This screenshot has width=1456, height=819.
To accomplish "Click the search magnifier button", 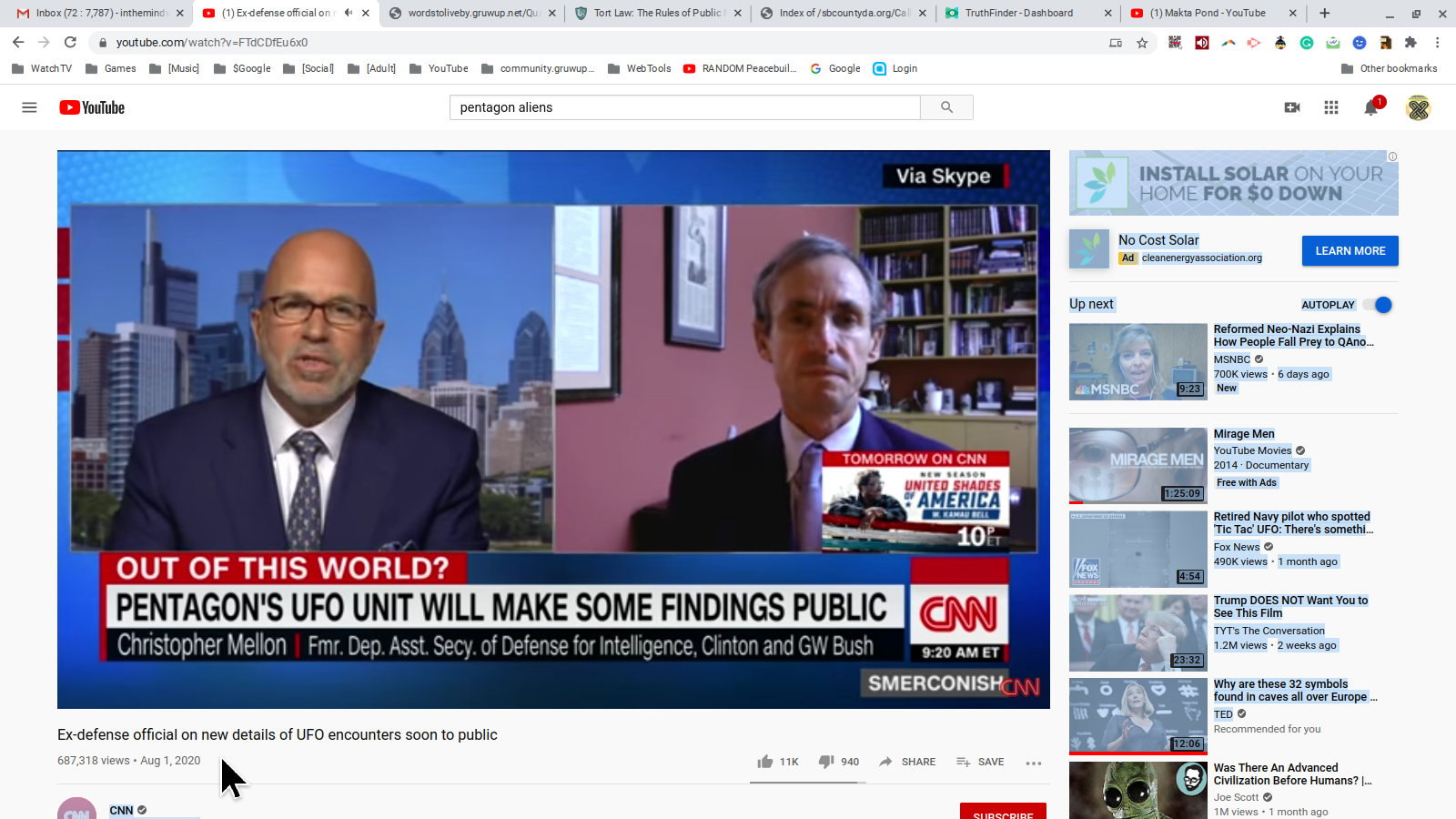I will pos(946,107).
